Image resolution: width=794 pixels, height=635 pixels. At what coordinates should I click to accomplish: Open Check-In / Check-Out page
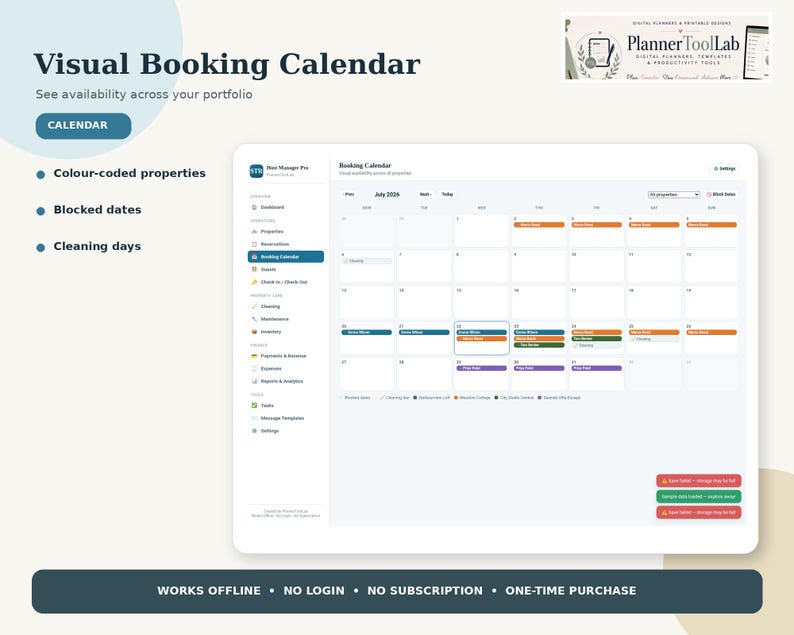[286, 282]
